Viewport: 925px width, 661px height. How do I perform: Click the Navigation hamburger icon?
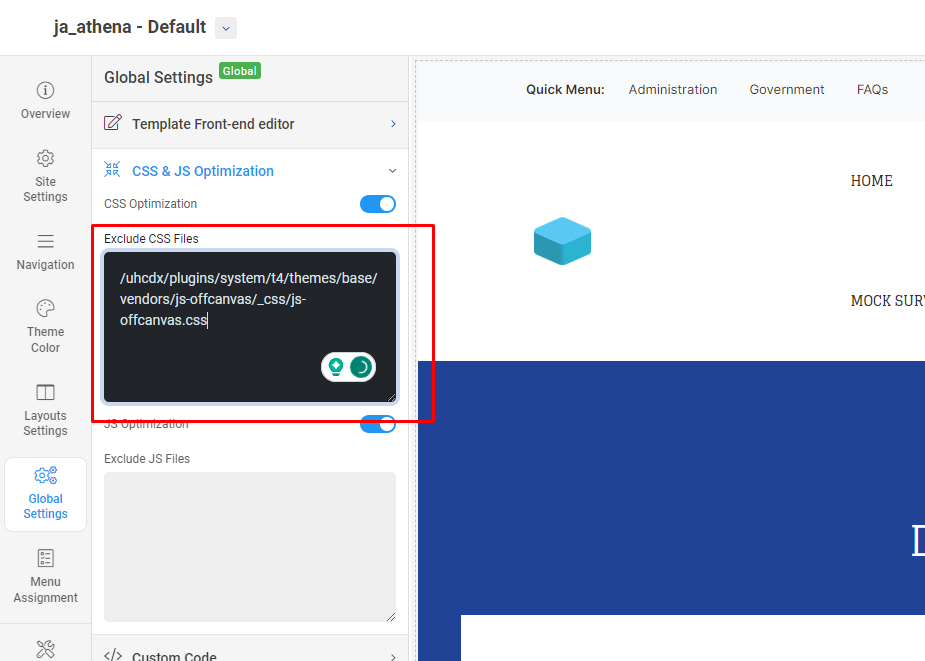(x=45, y=241)
